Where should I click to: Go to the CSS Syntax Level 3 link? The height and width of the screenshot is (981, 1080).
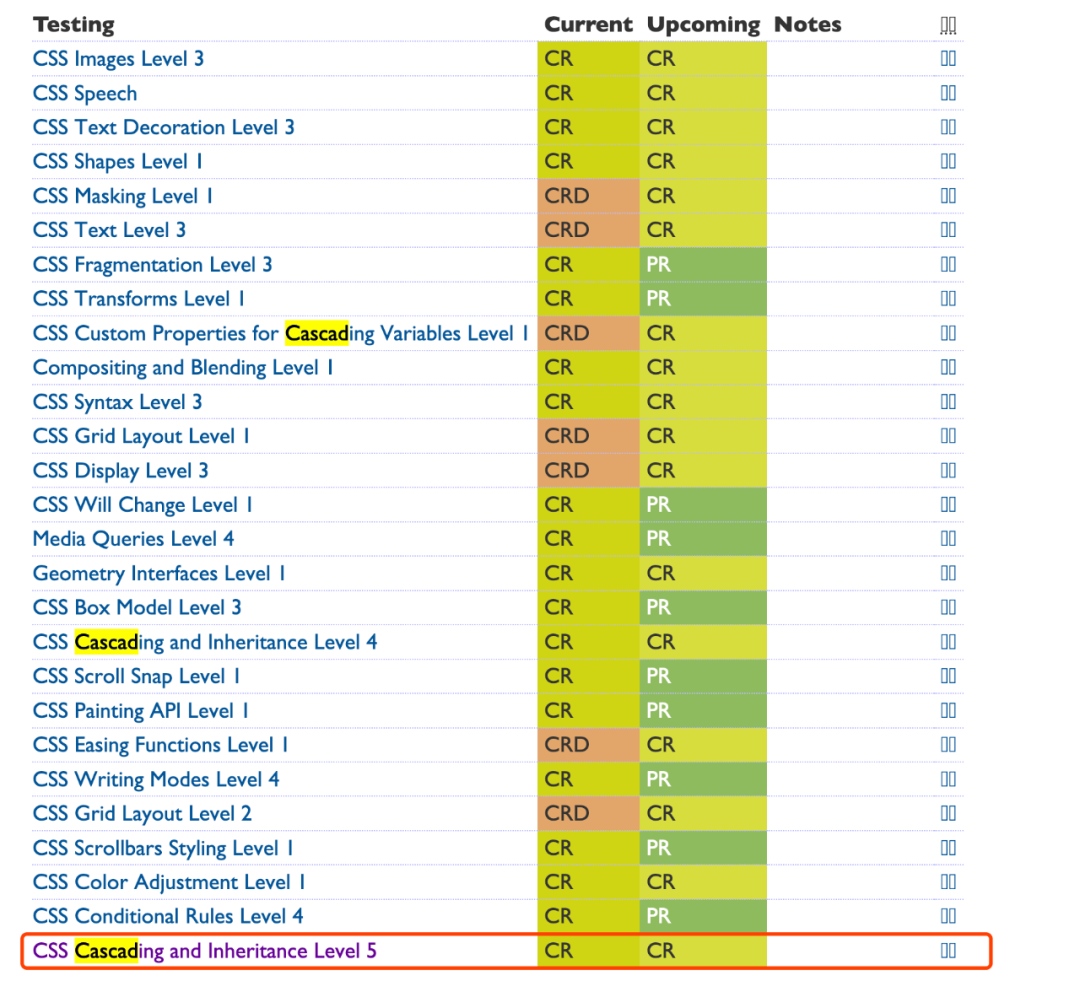pos(118,402)
